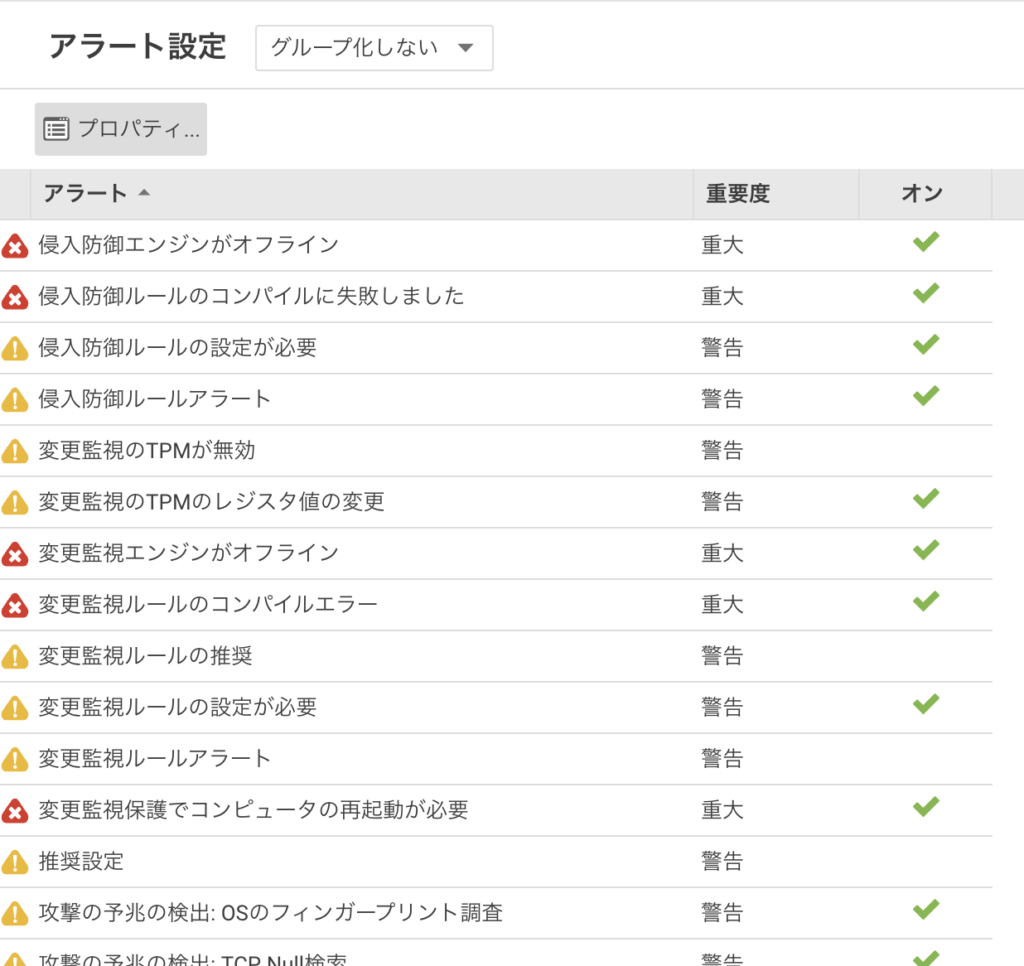This screenshot has height=966, width=1024.
Task: Open the グループ化しない grouping dropdown
Action: tap(374, 48)
